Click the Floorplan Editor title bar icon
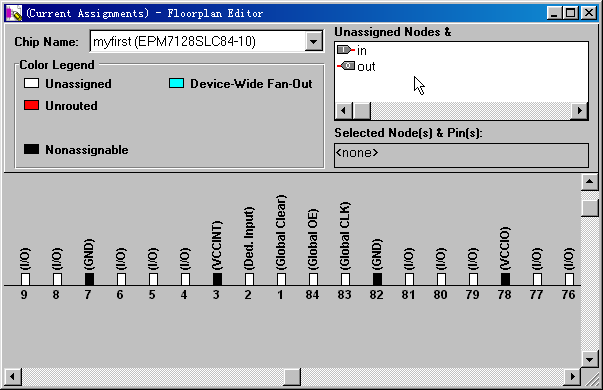Image resolution: width=603 pixels, height=390 pixels. click(14, 13)
